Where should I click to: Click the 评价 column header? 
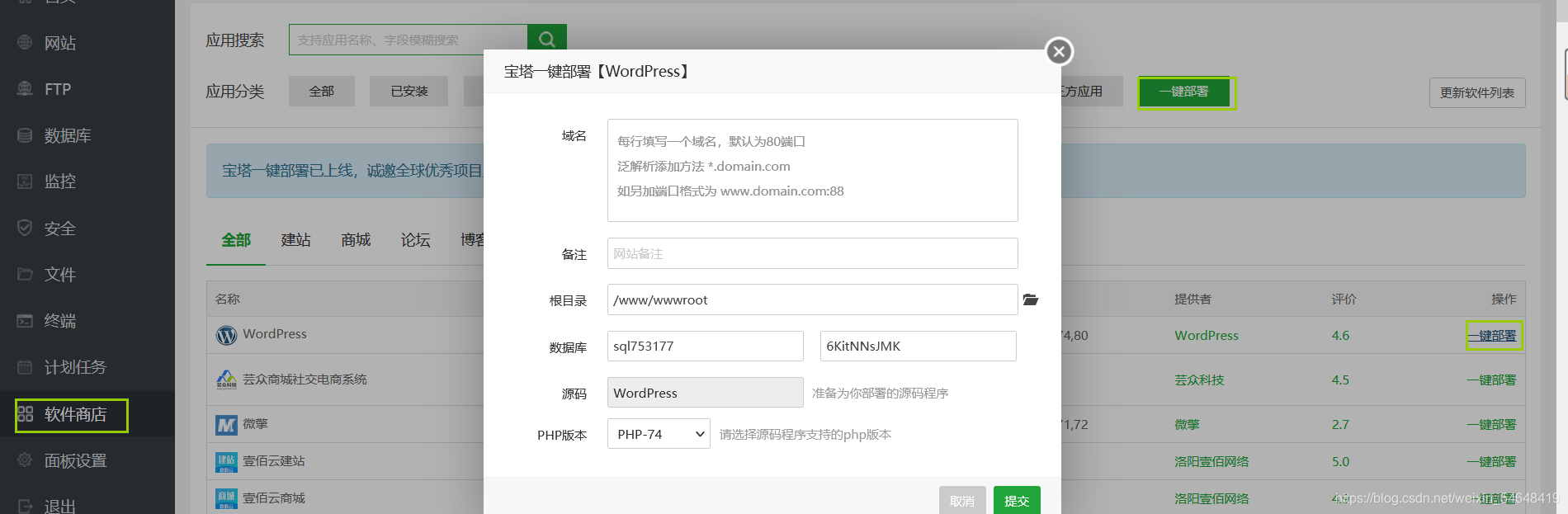[1344, 299]
